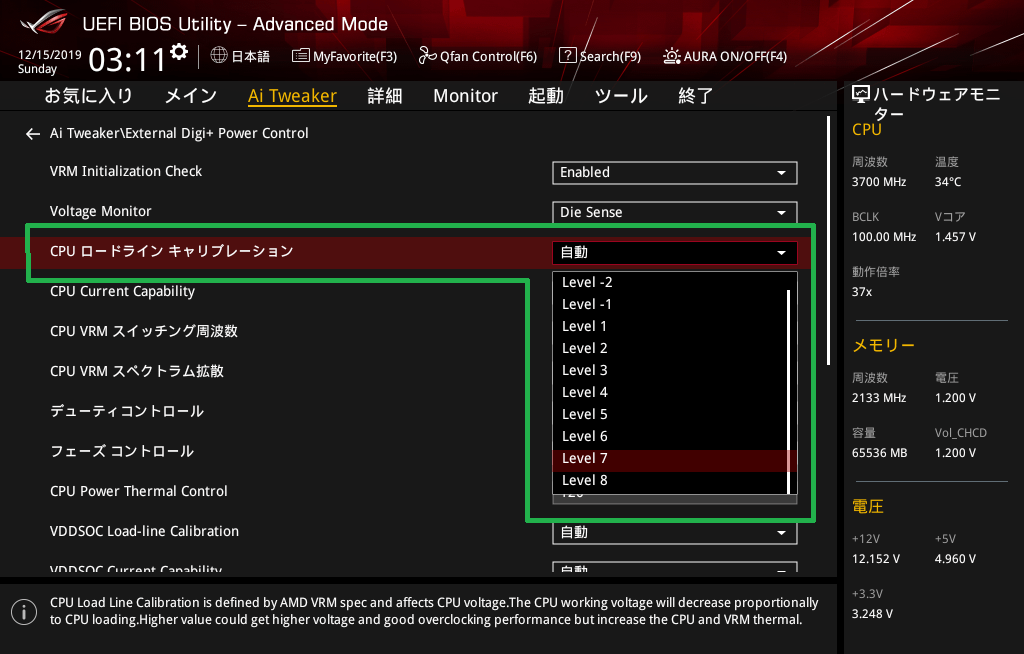Click the info icon beside the help text

pyautogui.click(x=24, y=612)
